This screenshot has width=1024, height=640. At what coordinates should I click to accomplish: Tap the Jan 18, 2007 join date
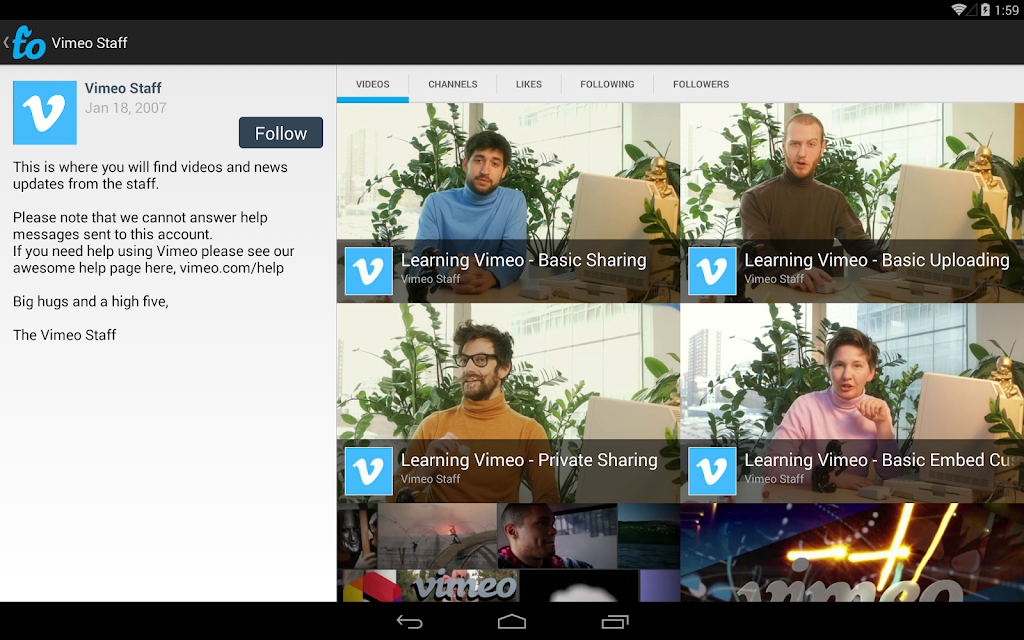125,108
